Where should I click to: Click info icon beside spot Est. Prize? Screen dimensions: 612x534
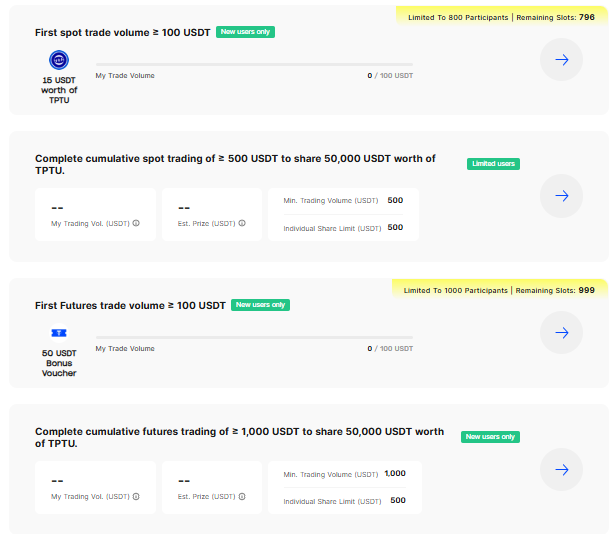[x=242, y=223]
